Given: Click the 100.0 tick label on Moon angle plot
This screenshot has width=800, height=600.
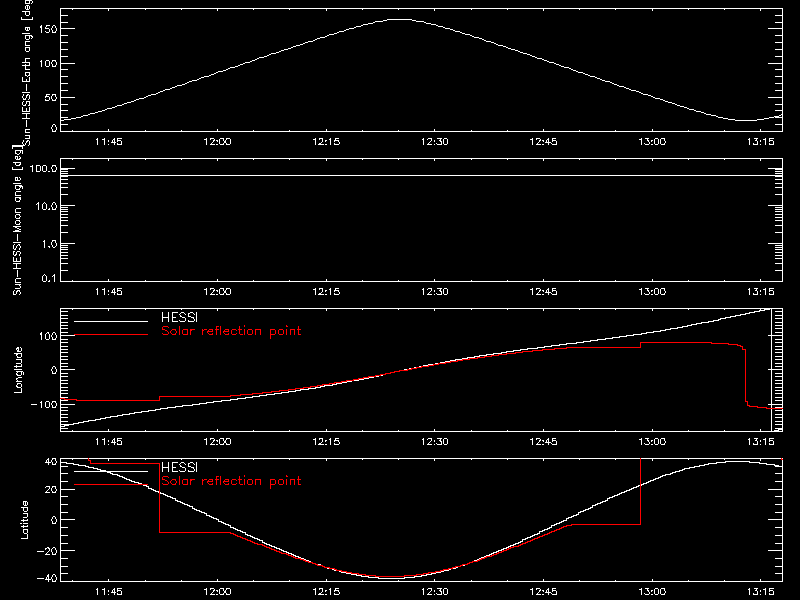Looking at the screenshot, I should [44, 168].
